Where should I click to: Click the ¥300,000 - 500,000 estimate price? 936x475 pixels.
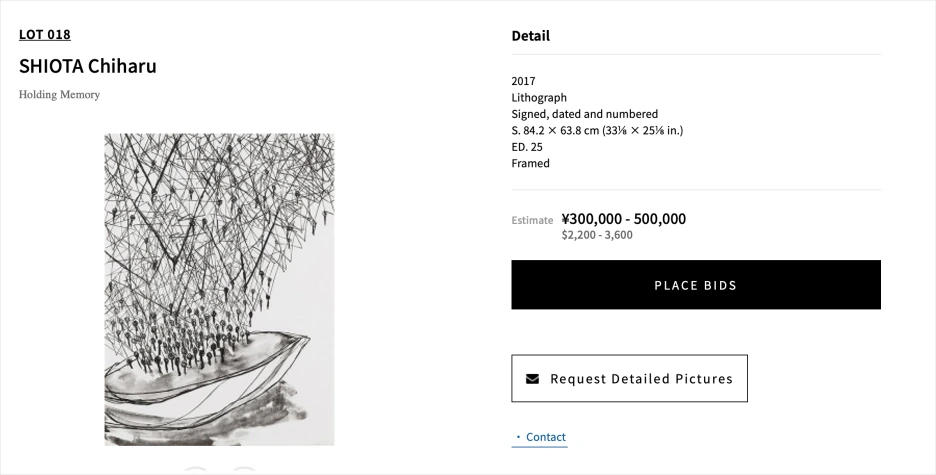[x=623, y=219]
